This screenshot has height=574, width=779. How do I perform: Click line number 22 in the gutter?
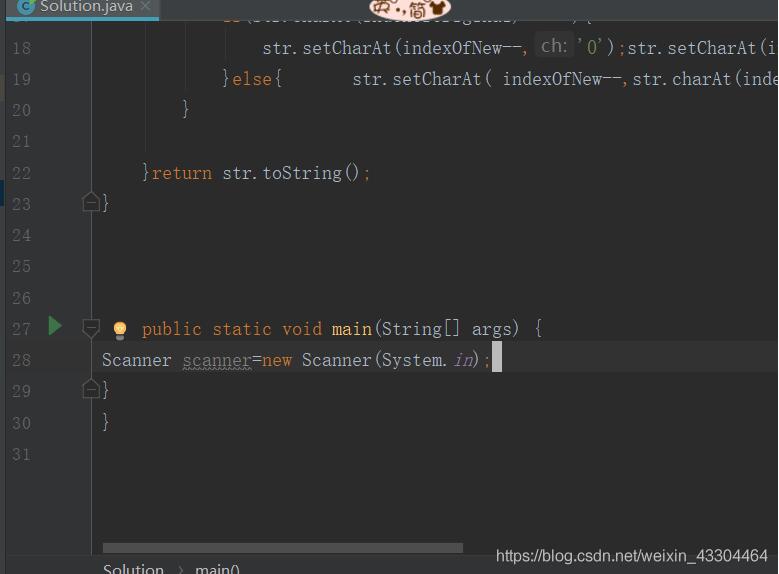(x=21, y=173)
